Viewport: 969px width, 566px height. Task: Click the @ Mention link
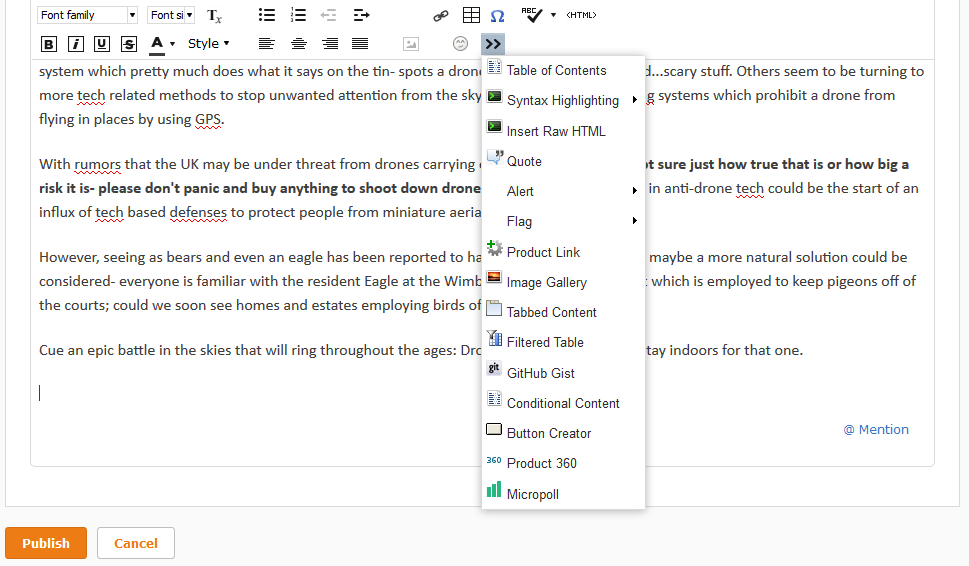pyautogui.click(x=876, y=429)
